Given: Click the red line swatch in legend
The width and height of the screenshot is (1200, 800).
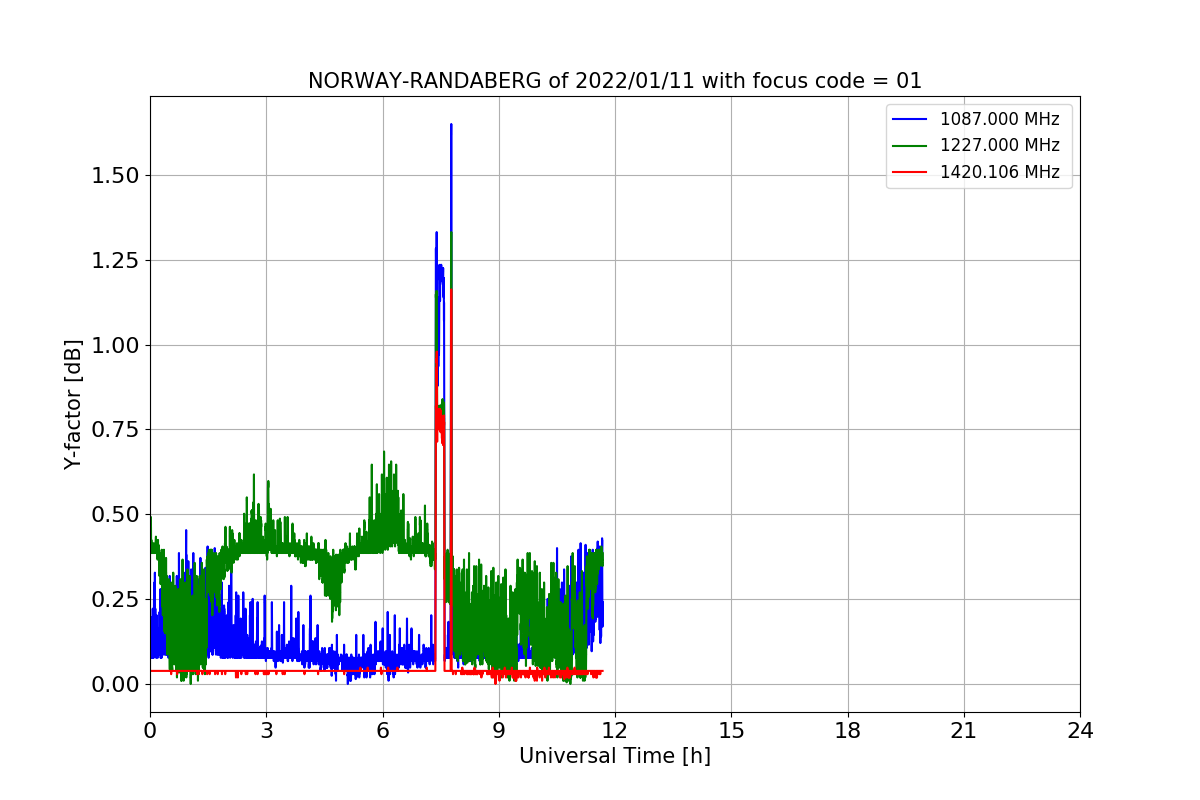Looking at the screenshot, I should 910,172.
